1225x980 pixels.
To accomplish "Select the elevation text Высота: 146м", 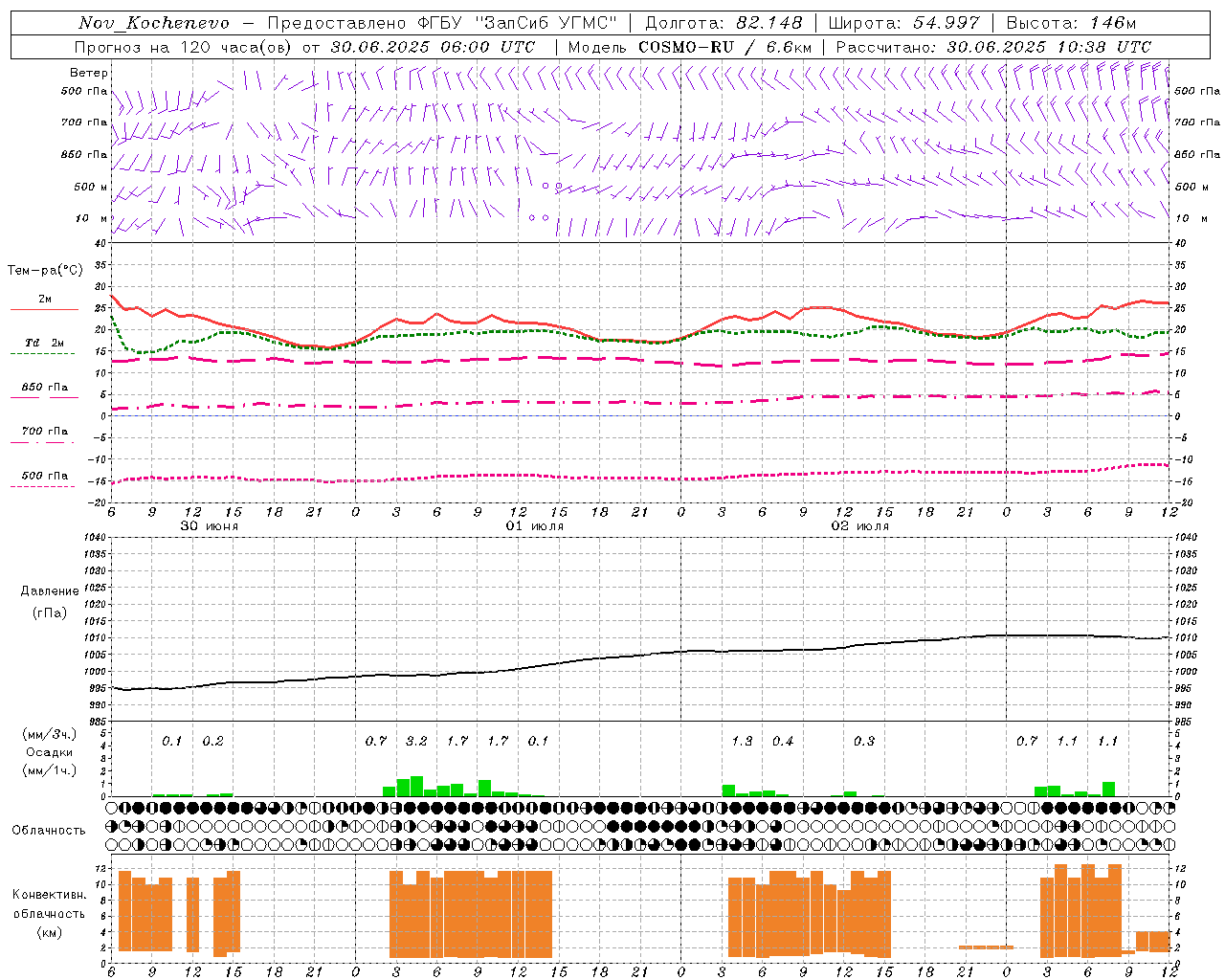I will tap(1071, 23).
